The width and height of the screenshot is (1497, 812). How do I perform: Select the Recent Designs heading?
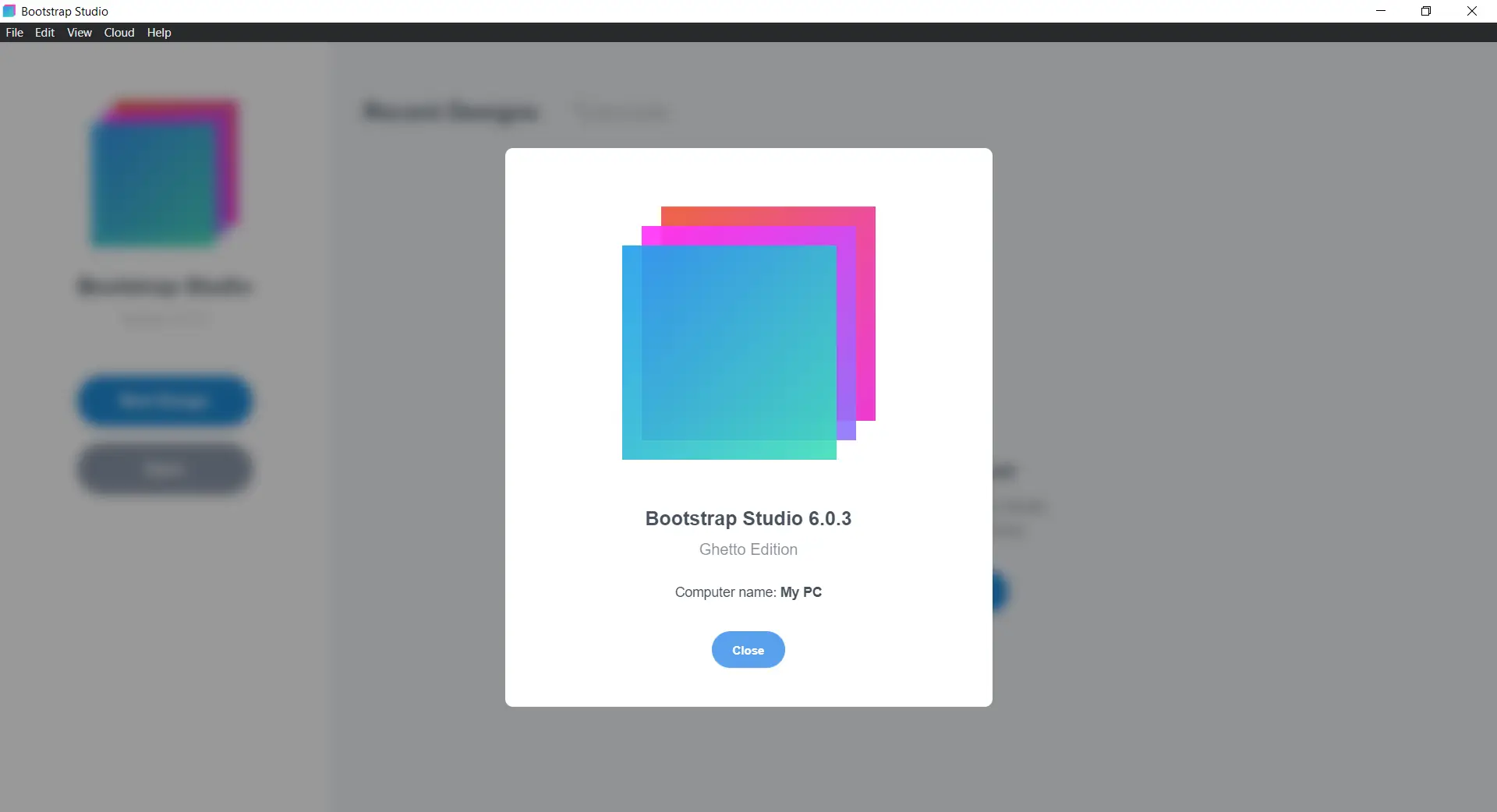[450, 112]
